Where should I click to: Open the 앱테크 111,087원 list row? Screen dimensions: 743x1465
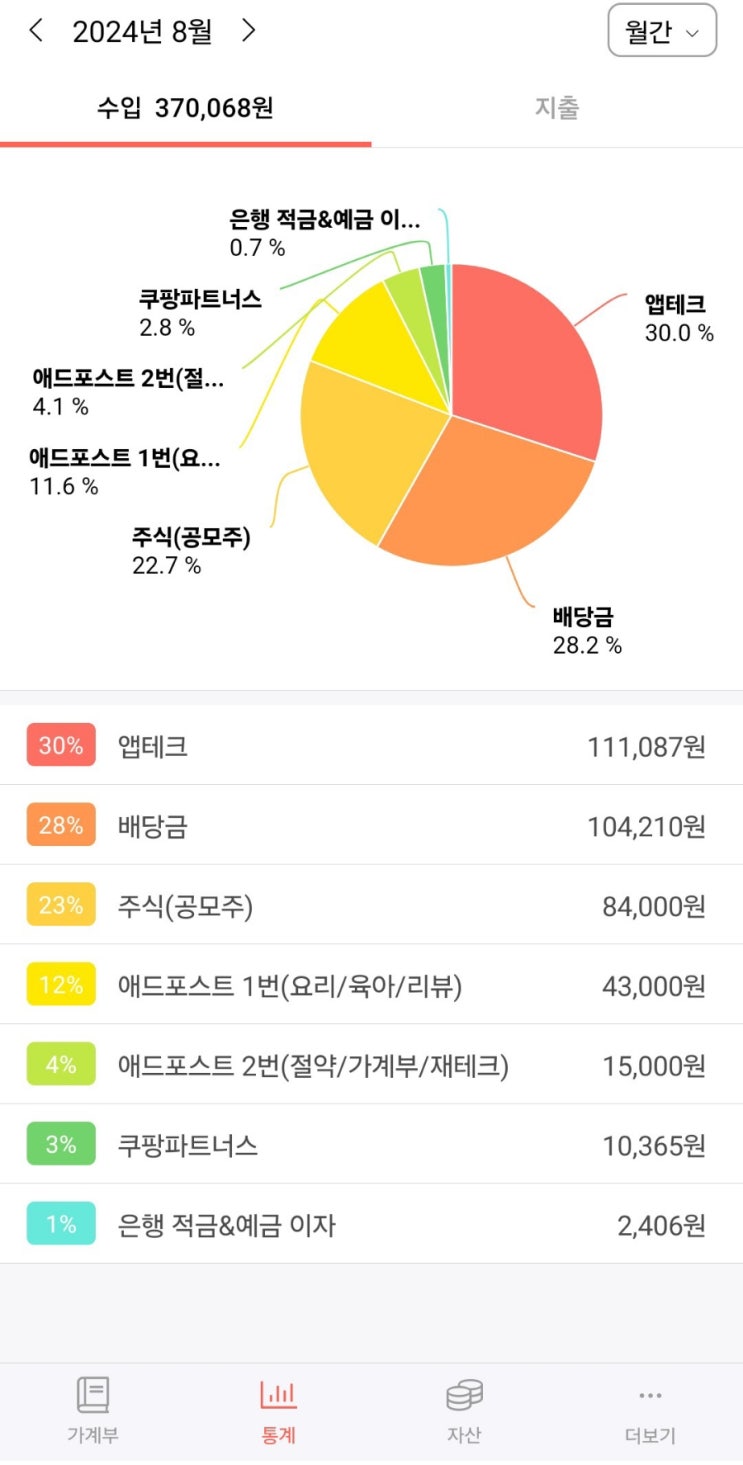pos(371,746)
